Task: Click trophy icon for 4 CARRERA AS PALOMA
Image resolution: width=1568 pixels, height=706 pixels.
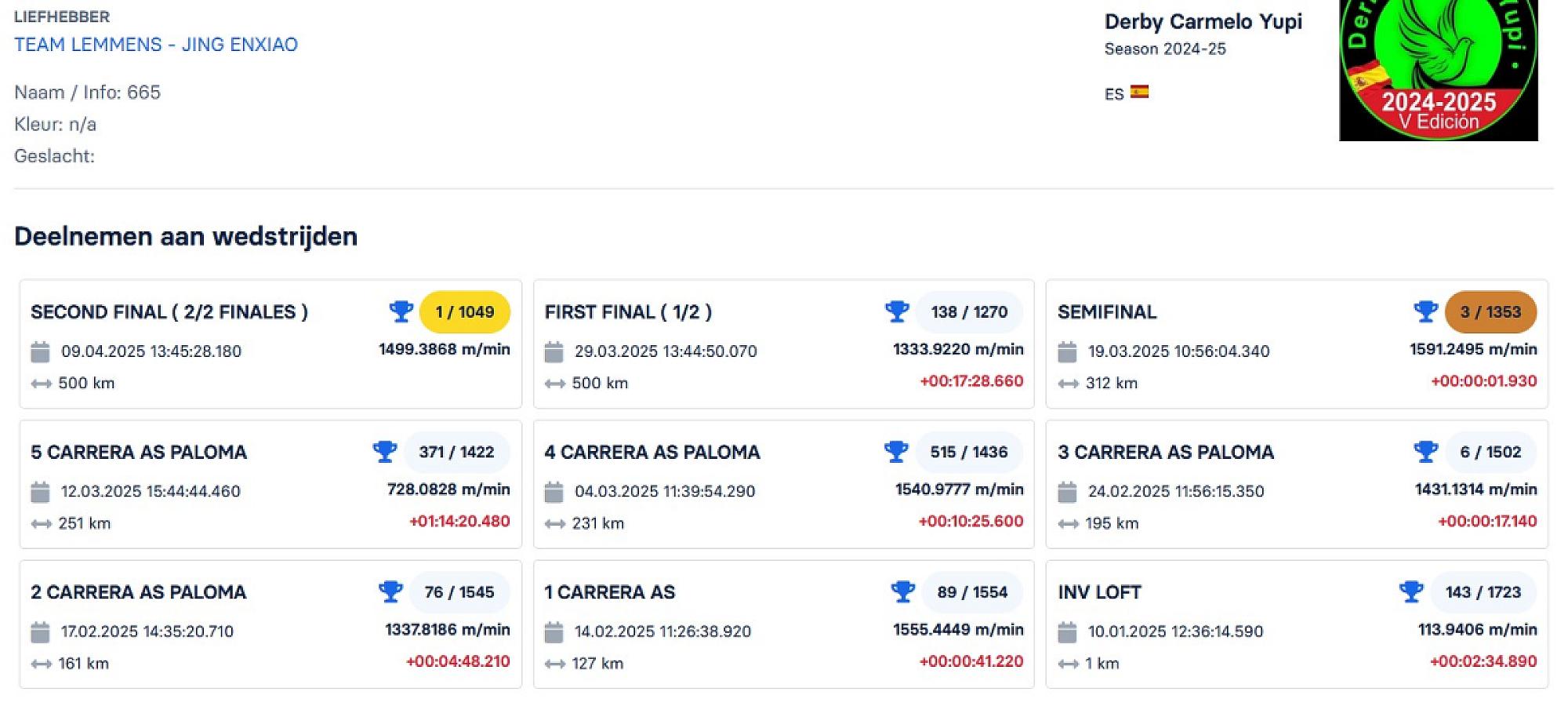Action: pos(896,452)
